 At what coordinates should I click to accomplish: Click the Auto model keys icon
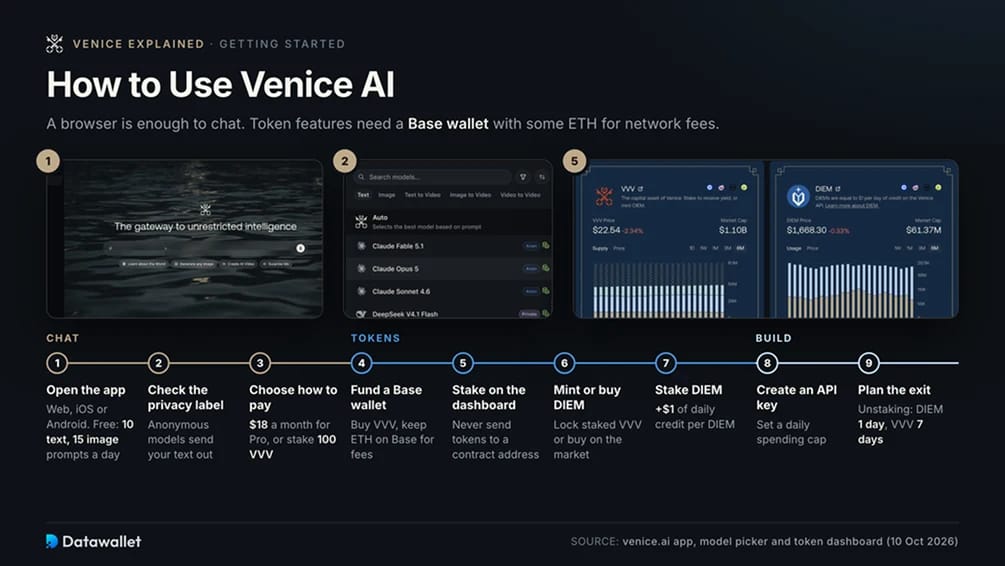click(x=361, y=222)
